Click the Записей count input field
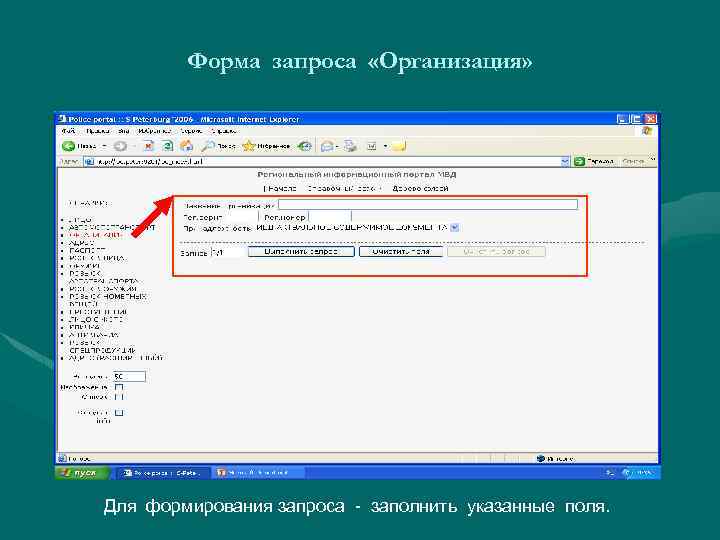This screenshot has height=540, width=720. click(x=227, y=253)
